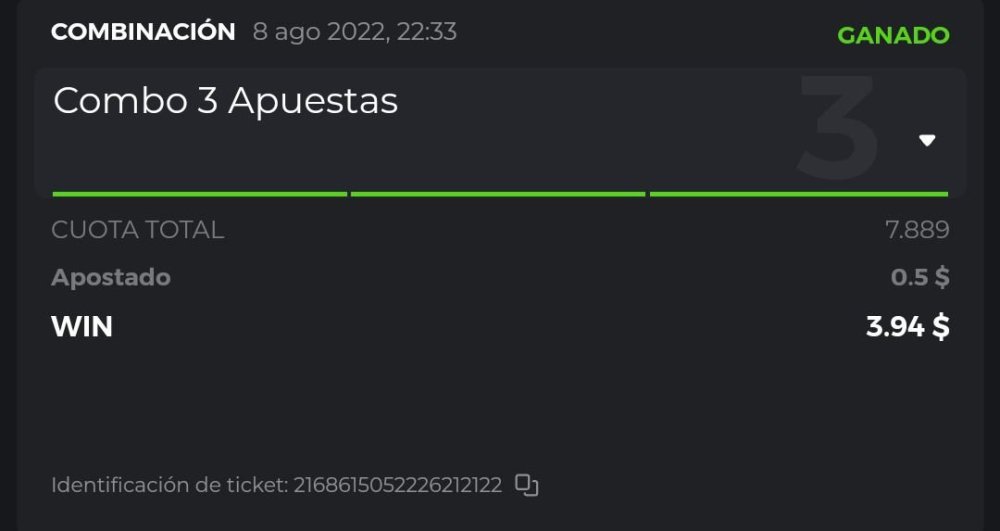Screen dimensions: 1000x531
Task: Click the Identificación de ticket label
Action: point(169,486)
